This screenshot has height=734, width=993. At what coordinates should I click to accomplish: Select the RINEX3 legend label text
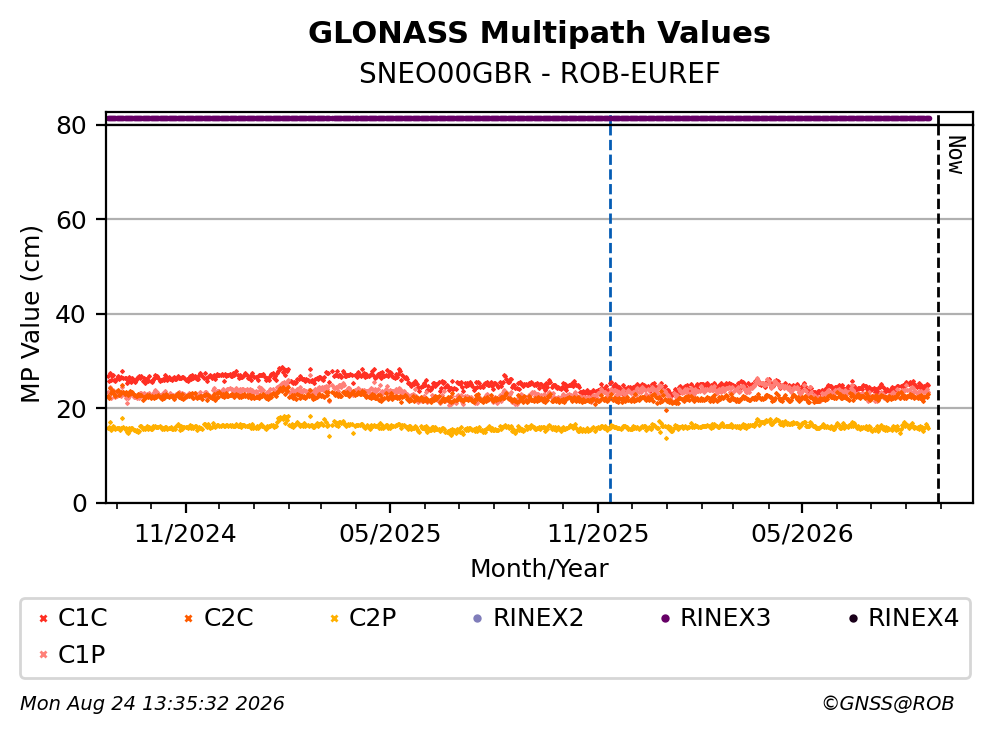pyautogui.click(x=725, y=617)
